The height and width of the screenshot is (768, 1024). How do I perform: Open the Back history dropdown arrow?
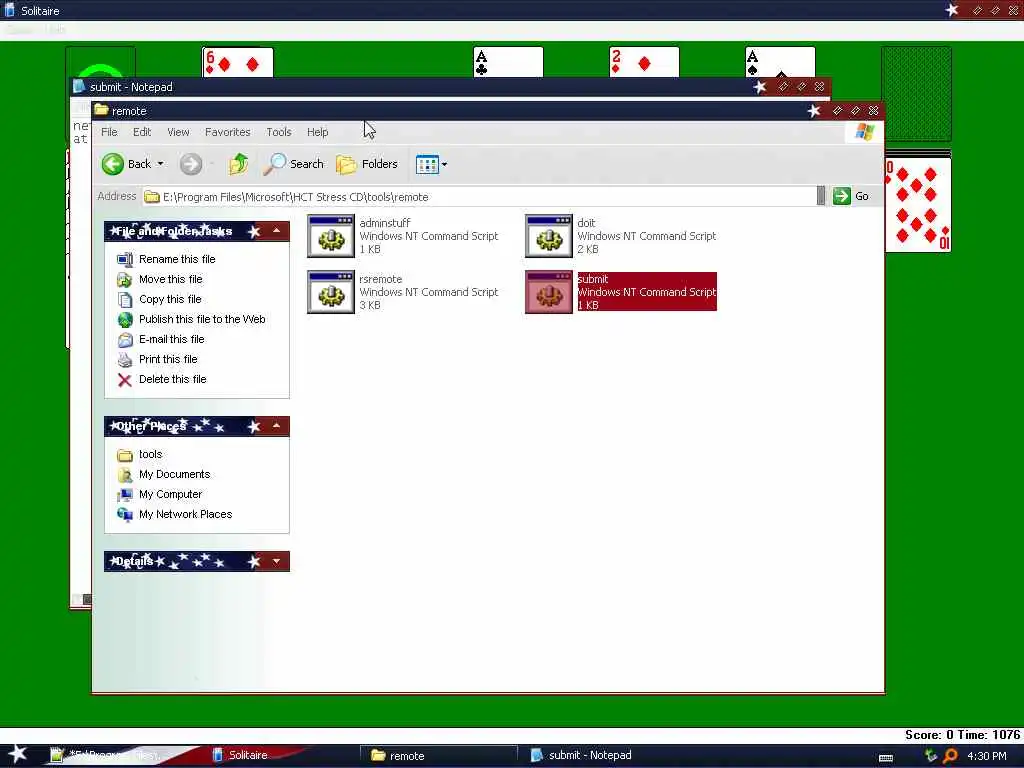pos(160,164)
